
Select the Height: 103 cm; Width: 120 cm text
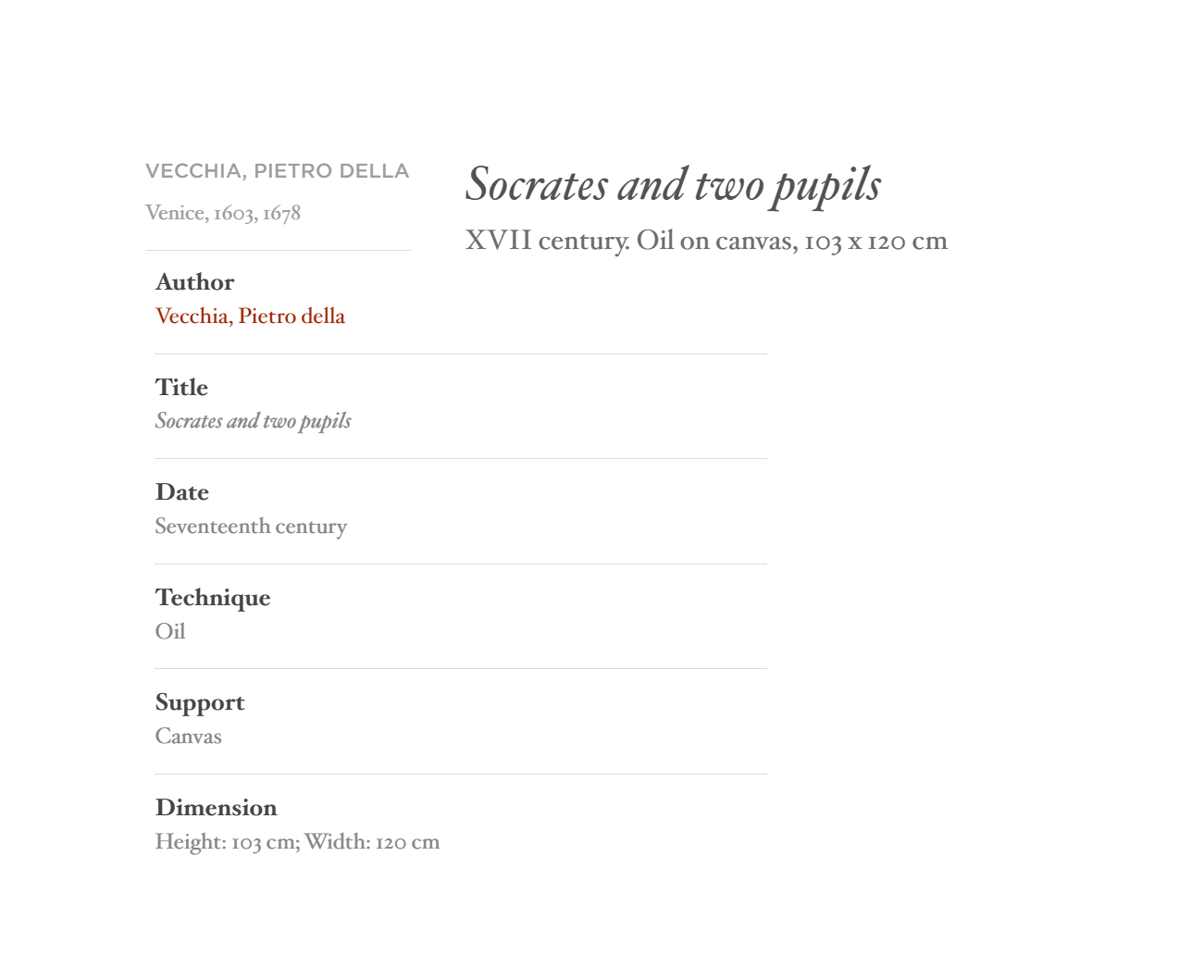[x=297, y=842]
